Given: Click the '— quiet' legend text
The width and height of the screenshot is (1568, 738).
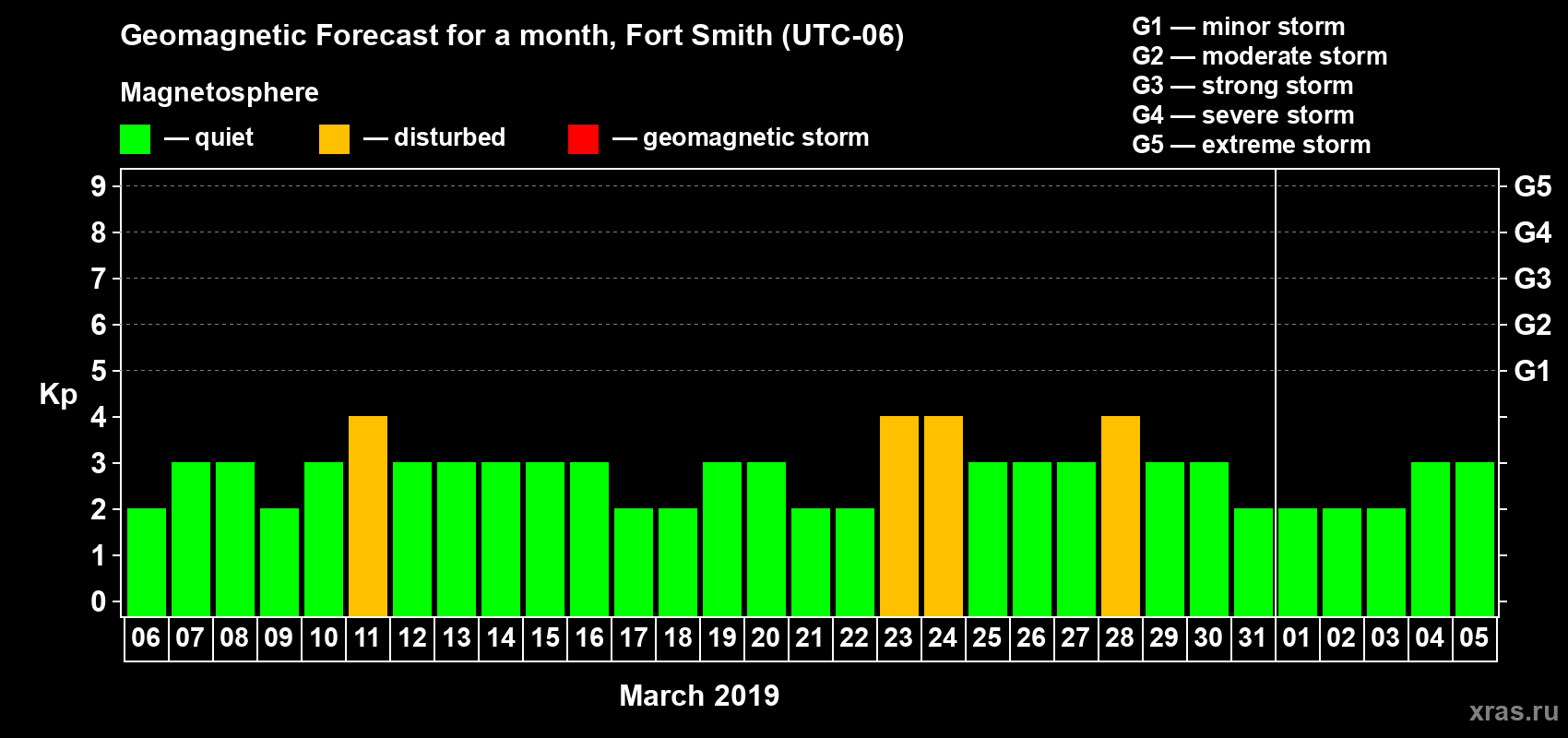Looking at the screenshot, I should click(x=208, y=138).
